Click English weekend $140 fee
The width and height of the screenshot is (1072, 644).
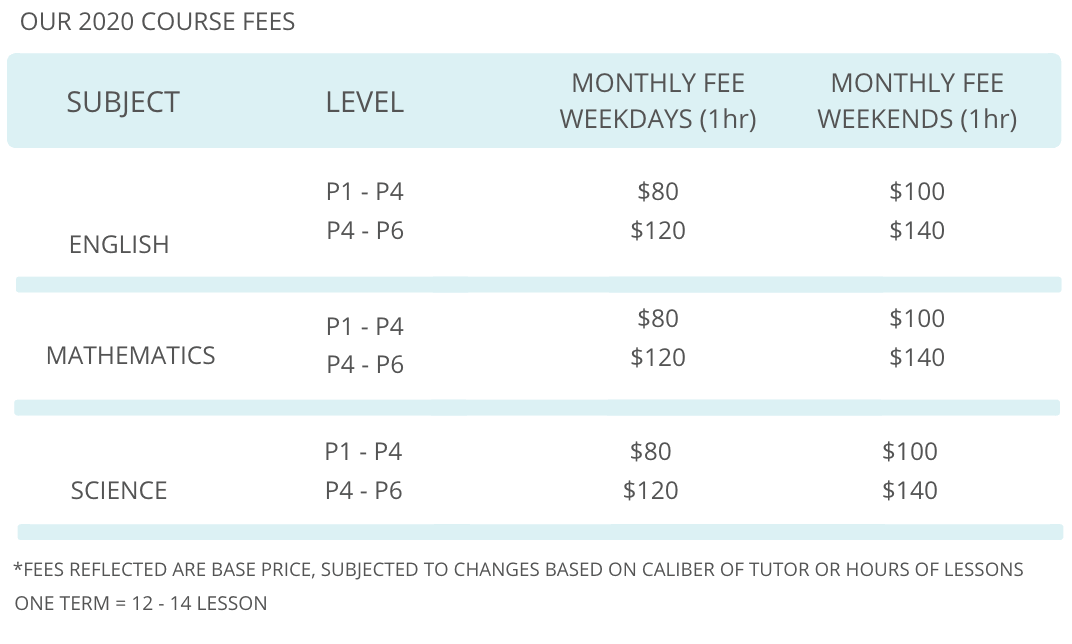(x=917, y=230)
